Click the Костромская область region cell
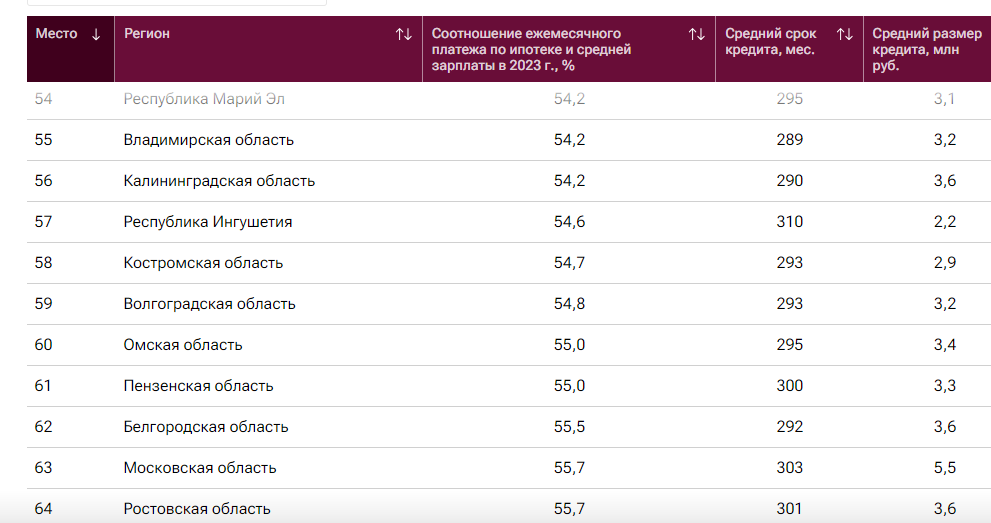The height and width of the screenshot is (523, 991). tap(203, 263)
